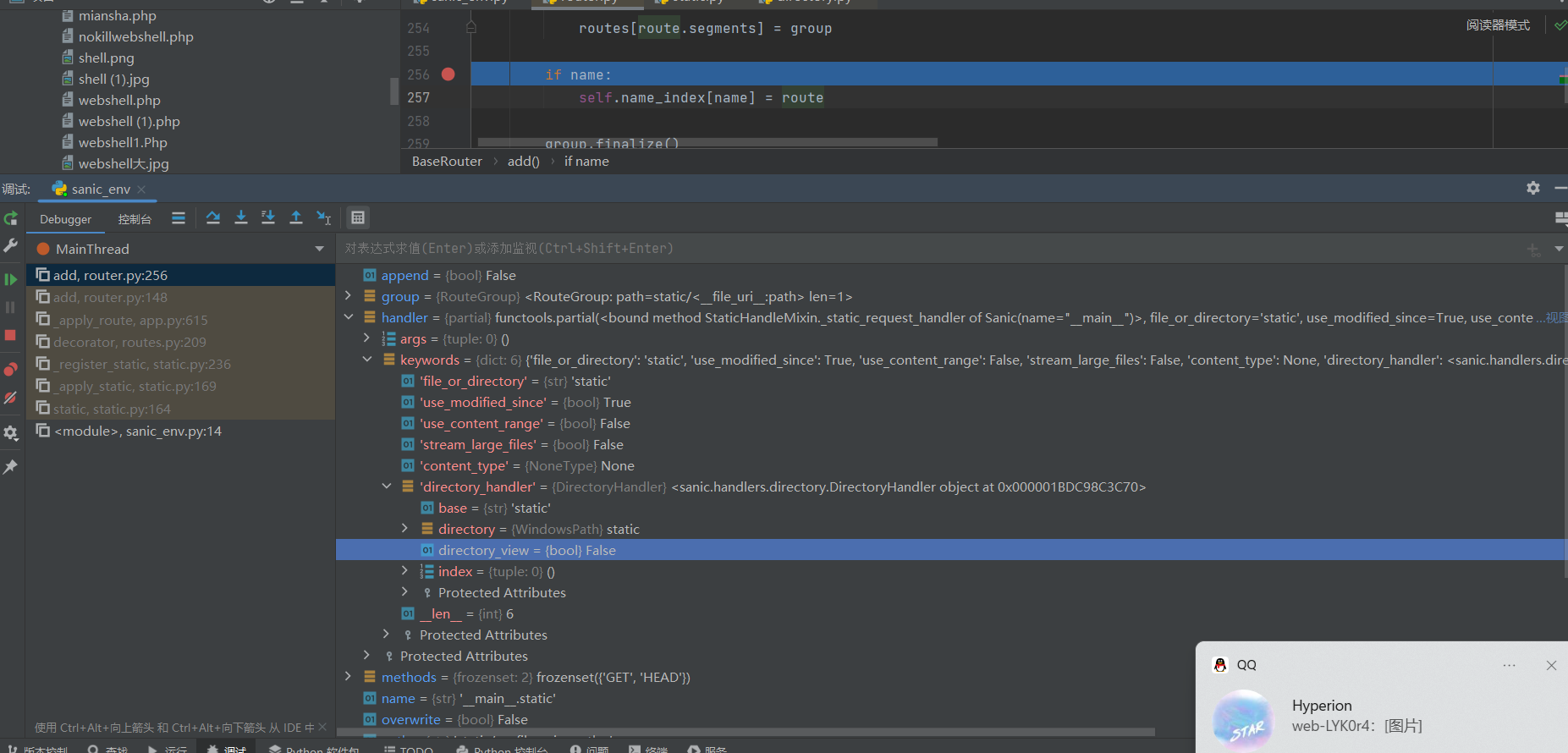Select file nokillwebshell.php in project tree

(135, 36)
